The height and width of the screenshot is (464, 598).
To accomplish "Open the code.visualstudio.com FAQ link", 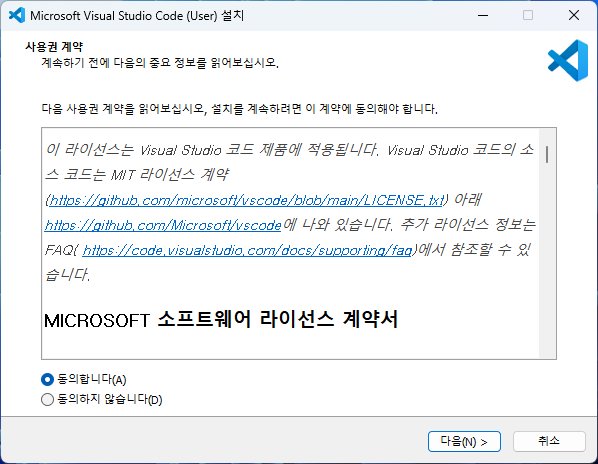I will tap(247, 250).
